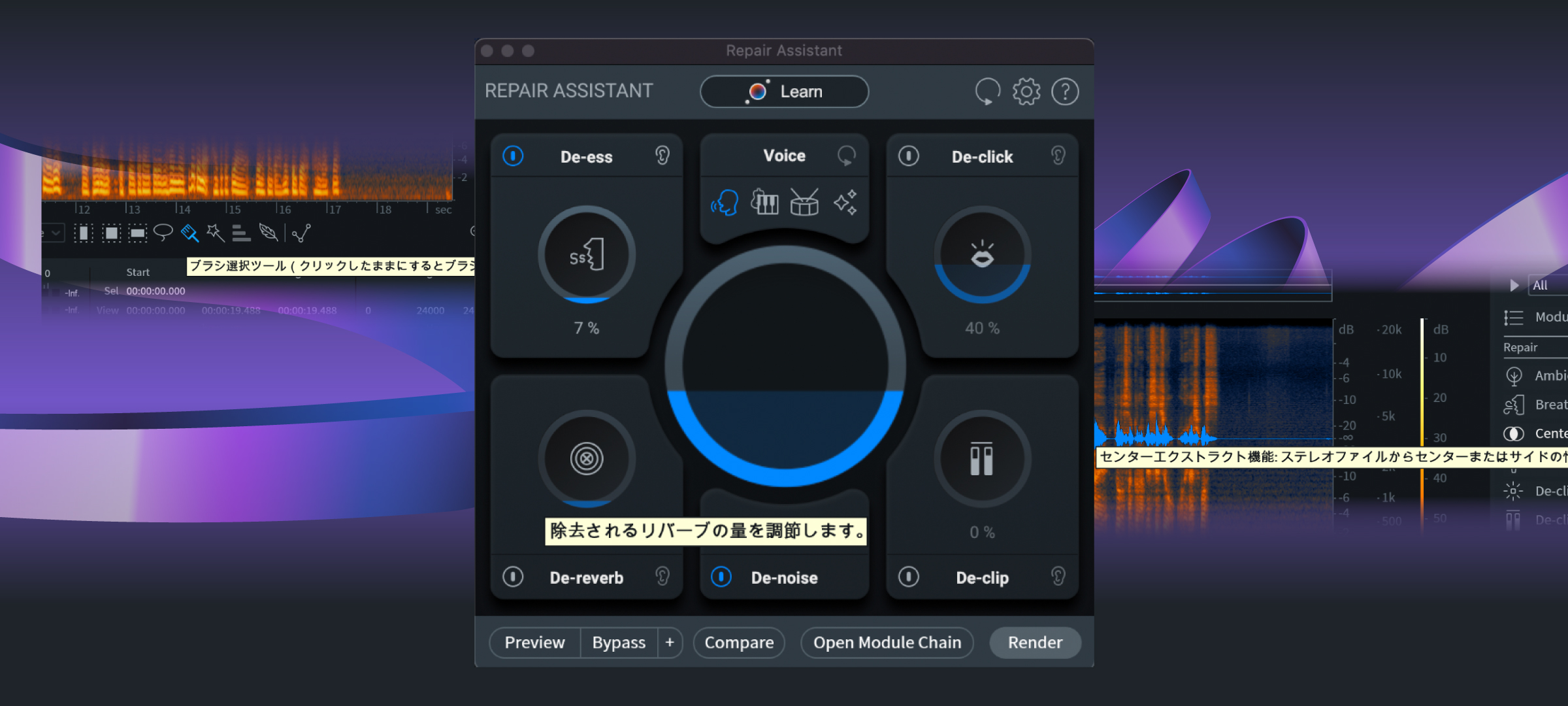Click the Repair section header in module list
Viewport: 1568px width, 706px height.
point(1520,347)
